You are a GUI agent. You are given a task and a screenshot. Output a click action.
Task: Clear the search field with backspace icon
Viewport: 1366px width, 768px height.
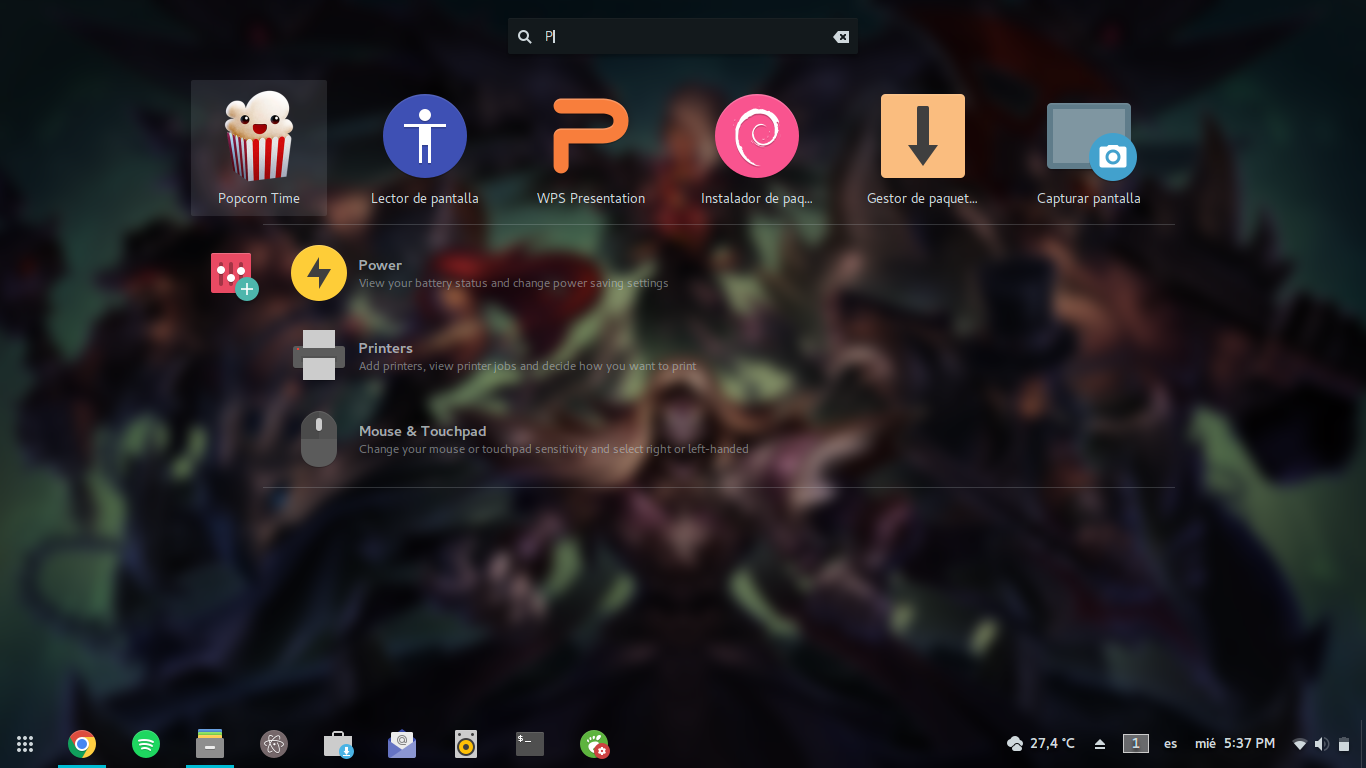[841, 37]
